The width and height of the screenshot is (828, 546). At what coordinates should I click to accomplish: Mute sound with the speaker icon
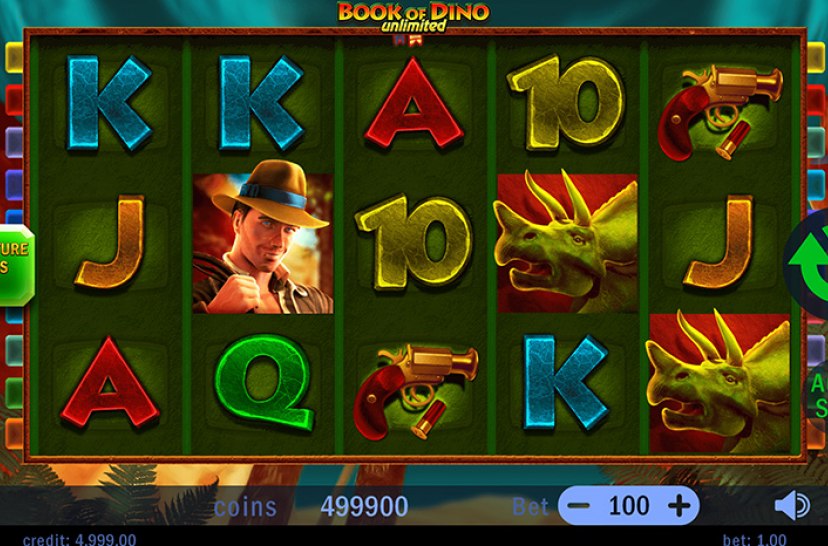(792, 506)
